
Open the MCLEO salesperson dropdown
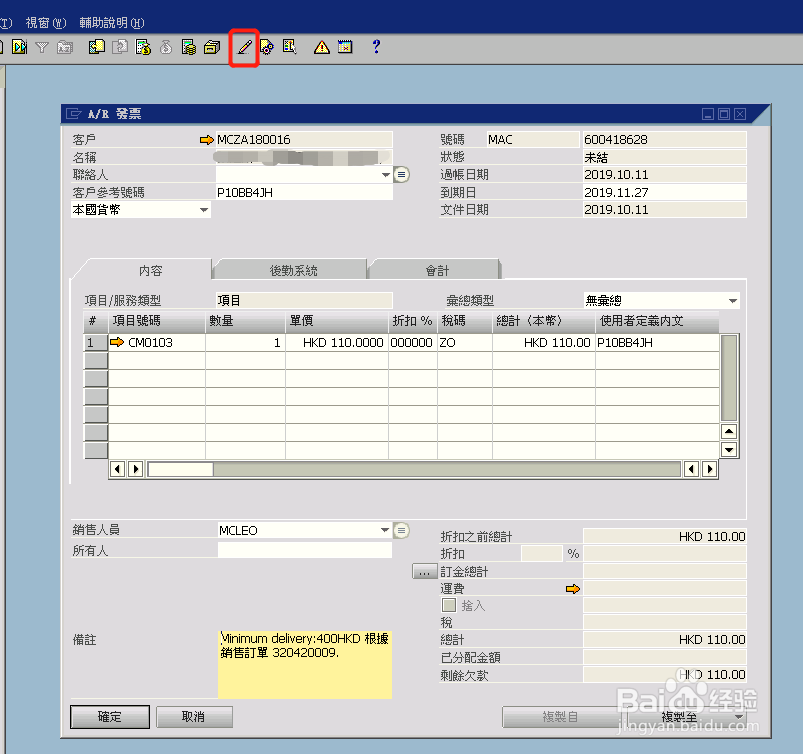coord(383,530)
